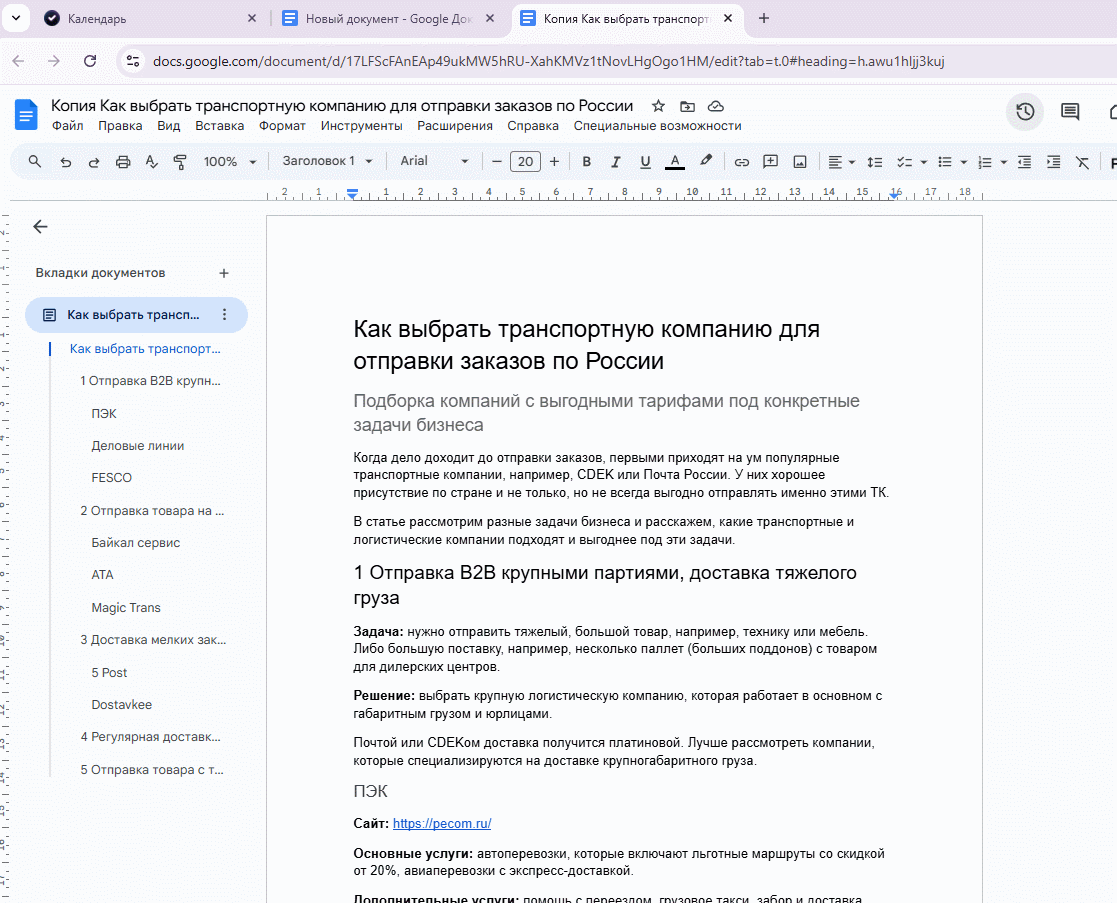
Task: Open comments panel icon
Action: (x=1070, y=112)
